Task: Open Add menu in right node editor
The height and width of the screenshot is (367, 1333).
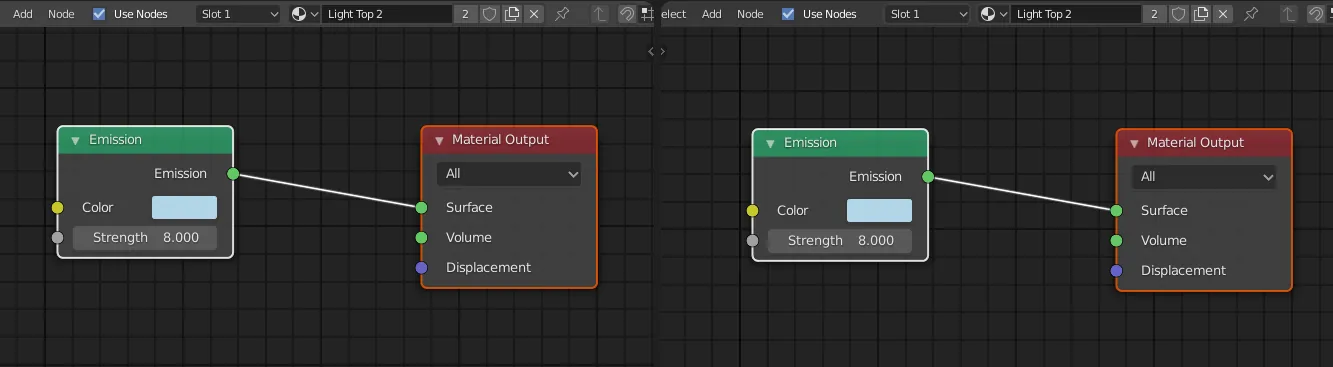Action: (712, 14)
